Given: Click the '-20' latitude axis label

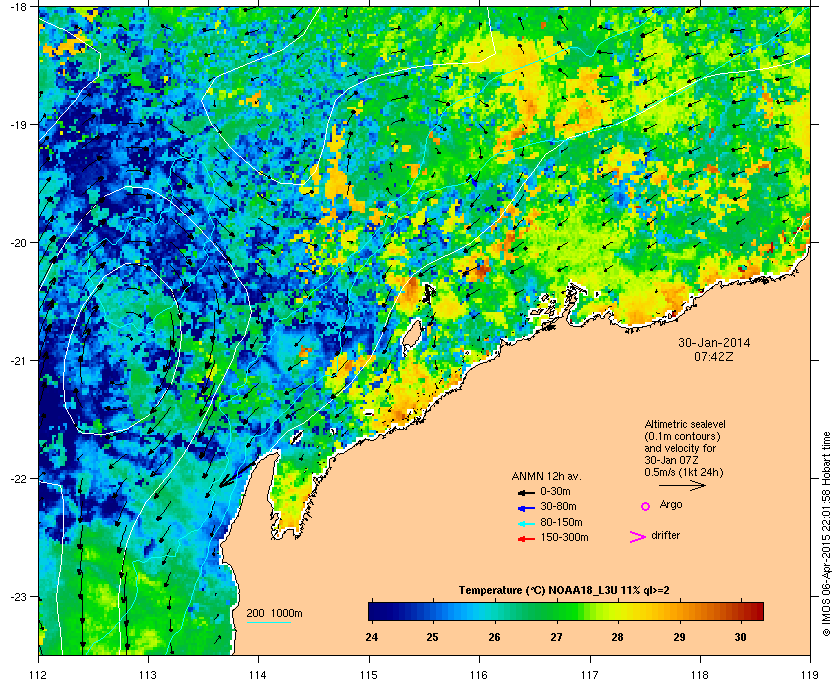Looking at the screenshot, I should coord(17,243).
